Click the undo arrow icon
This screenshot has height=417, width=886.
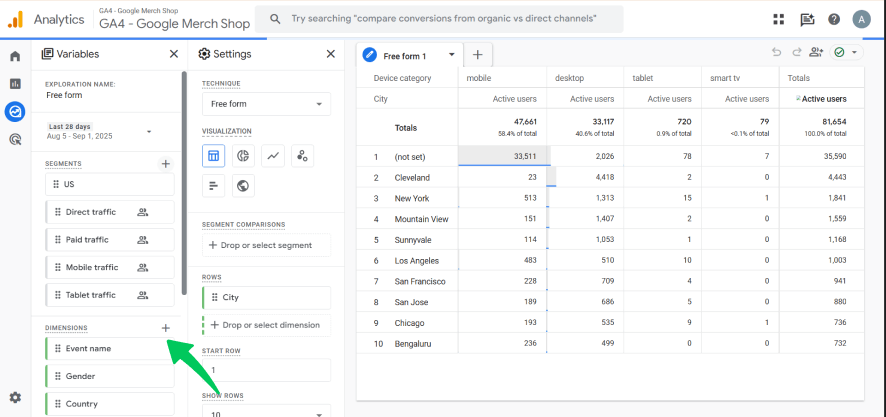(777, 53)
